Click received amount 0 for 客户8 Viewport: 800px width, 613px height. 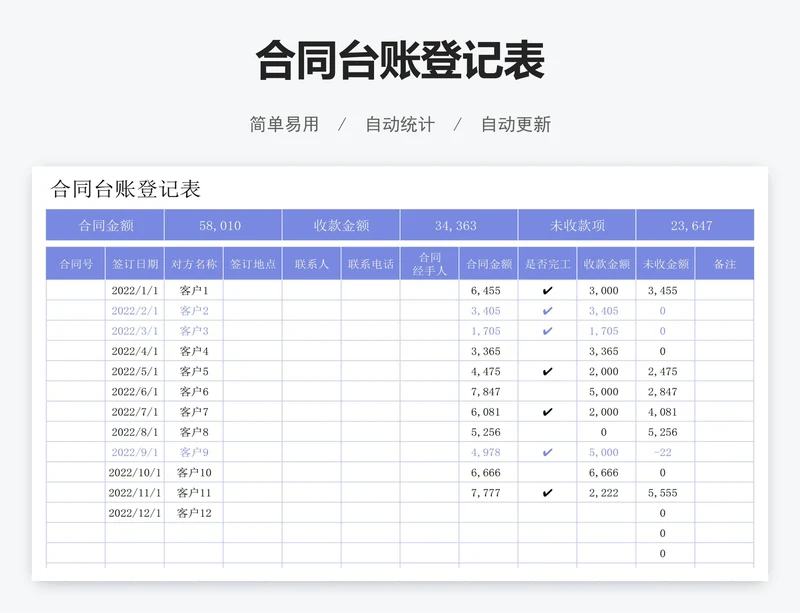(x=604, y=432)
